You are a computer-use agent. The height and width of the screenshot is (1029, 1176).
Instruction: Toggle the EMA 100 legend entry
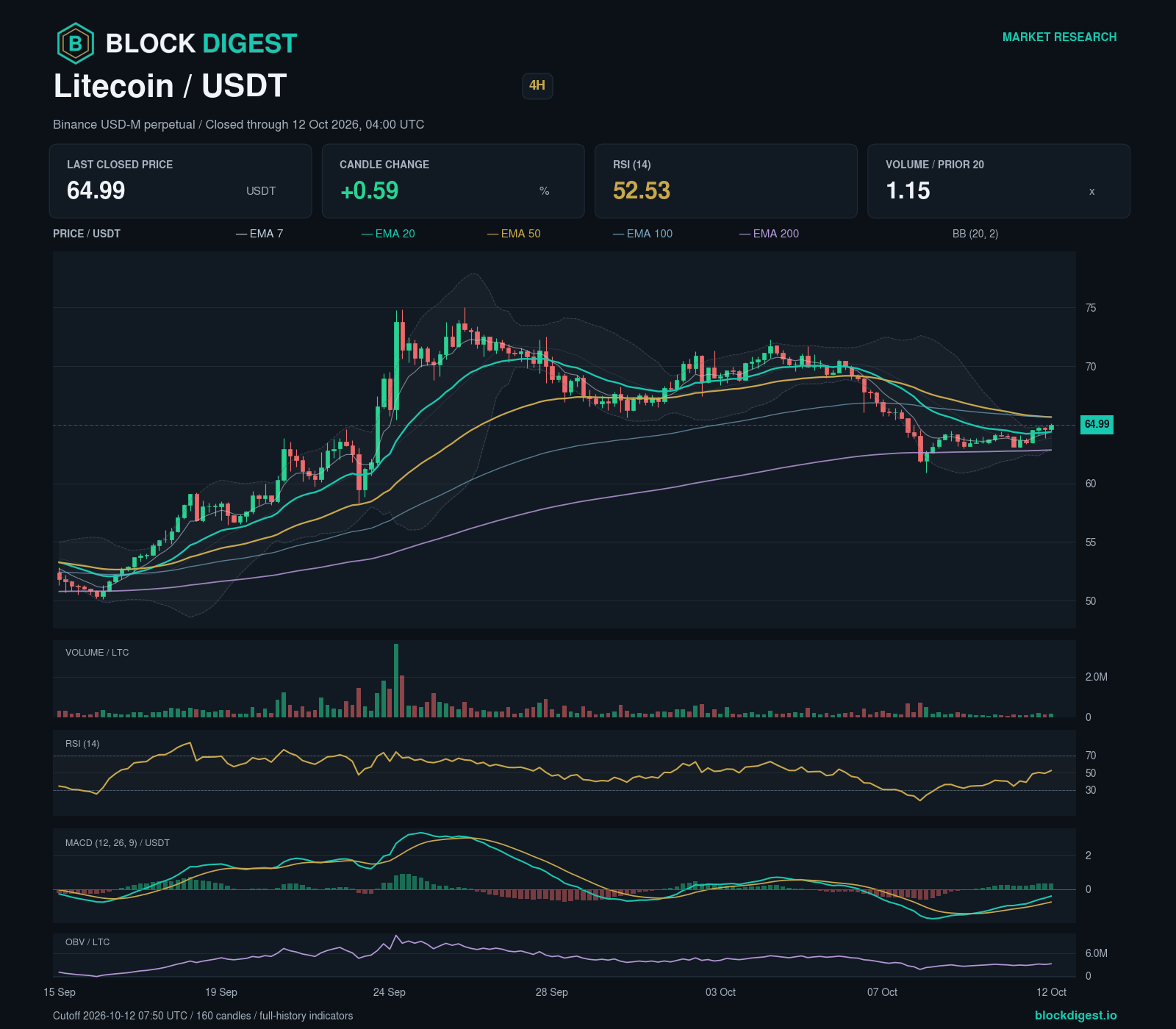point(642,234)
